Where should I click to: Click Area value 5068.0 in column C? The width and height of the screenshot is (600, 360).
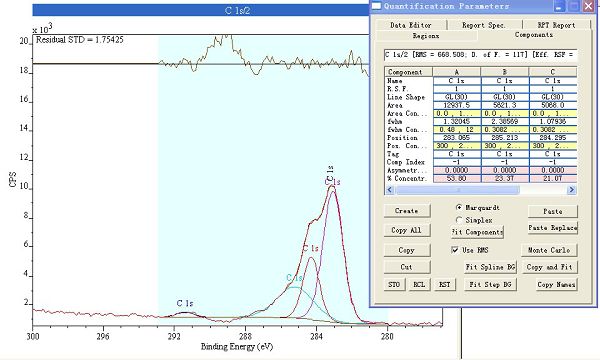(x=553, y=105)
